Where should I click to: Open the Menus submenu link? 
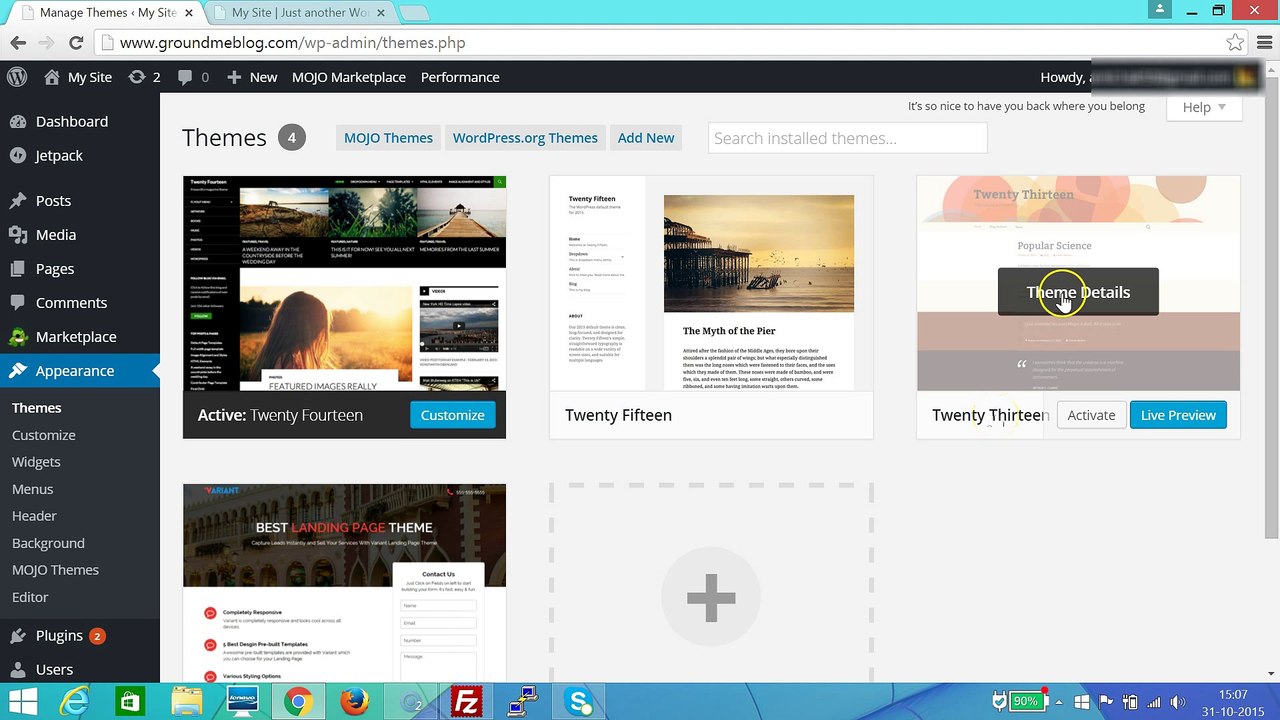point(32,489)
